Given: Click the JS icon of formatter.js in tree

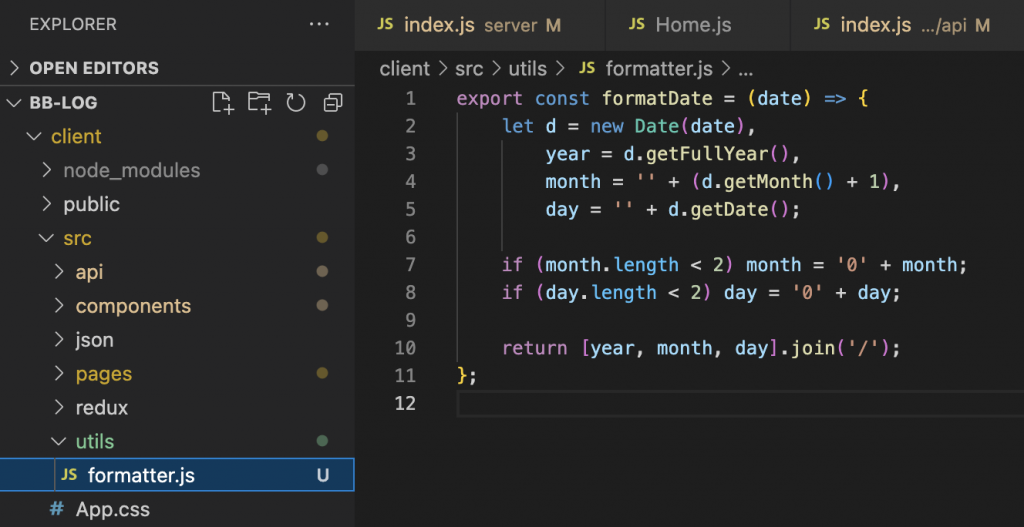Looking at the screenshot, I should point(69,476).
